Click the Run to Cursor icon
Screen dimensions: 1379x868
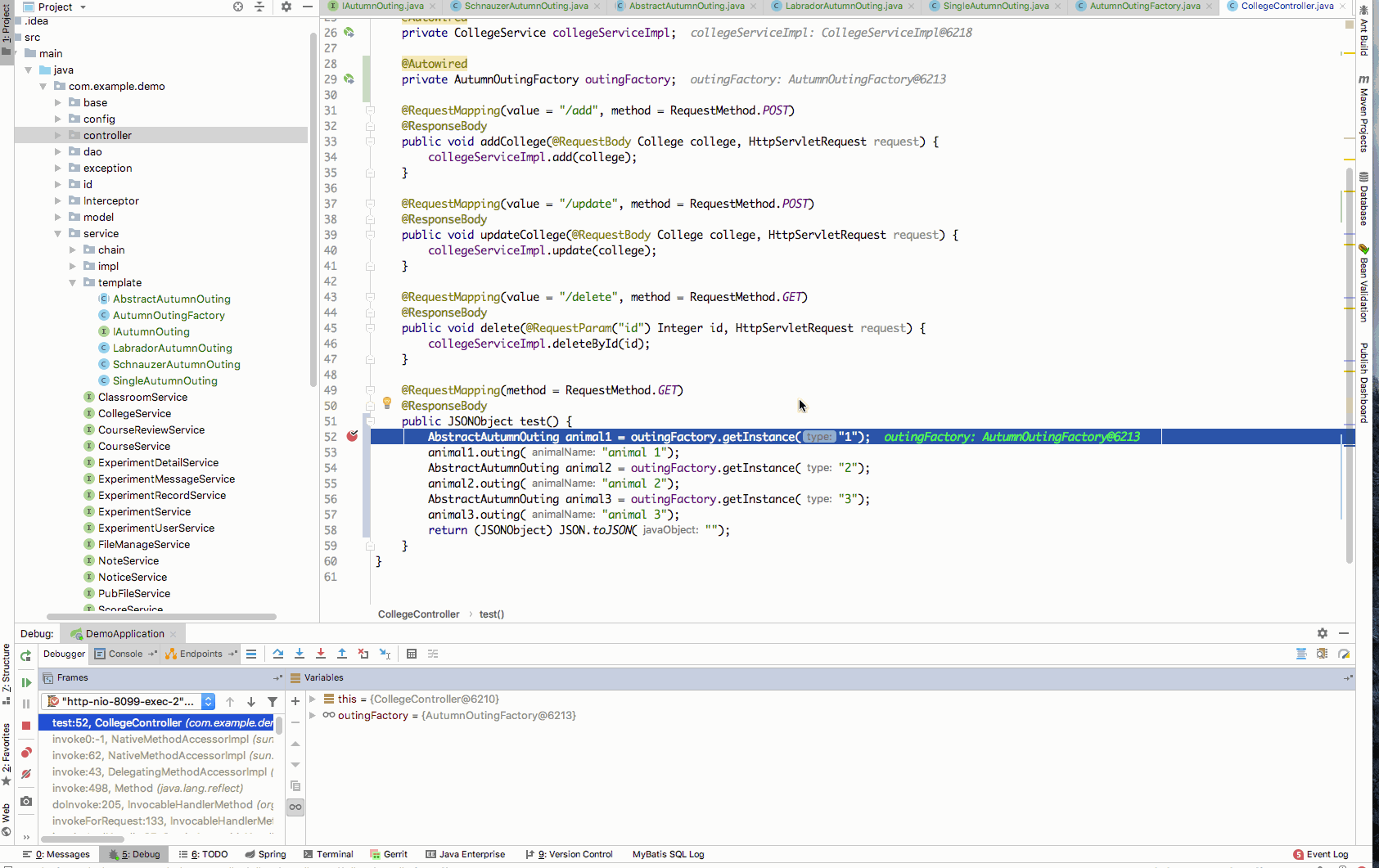click(x=385, y=654)
